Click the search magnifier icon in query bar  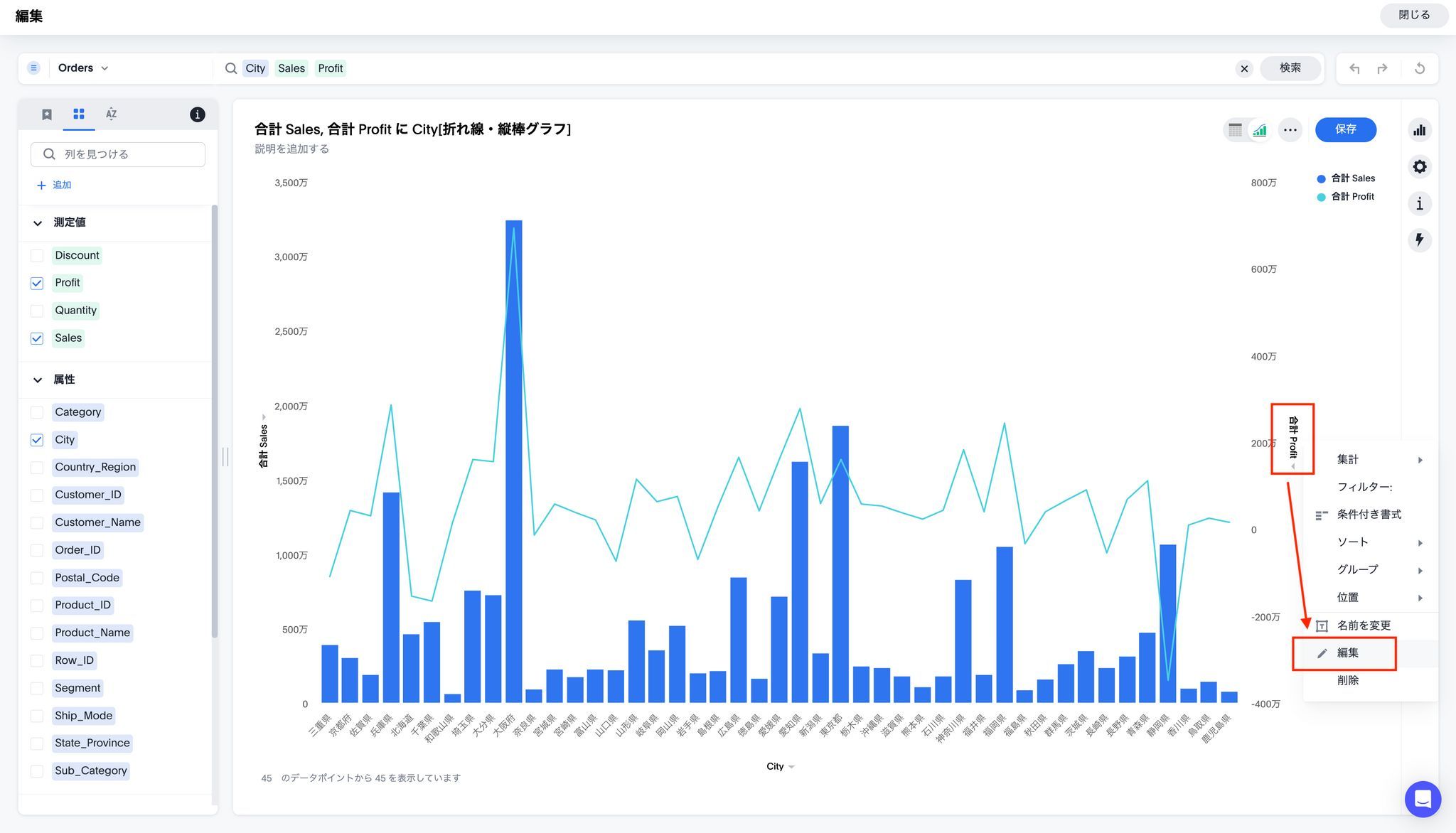(231, 68)
